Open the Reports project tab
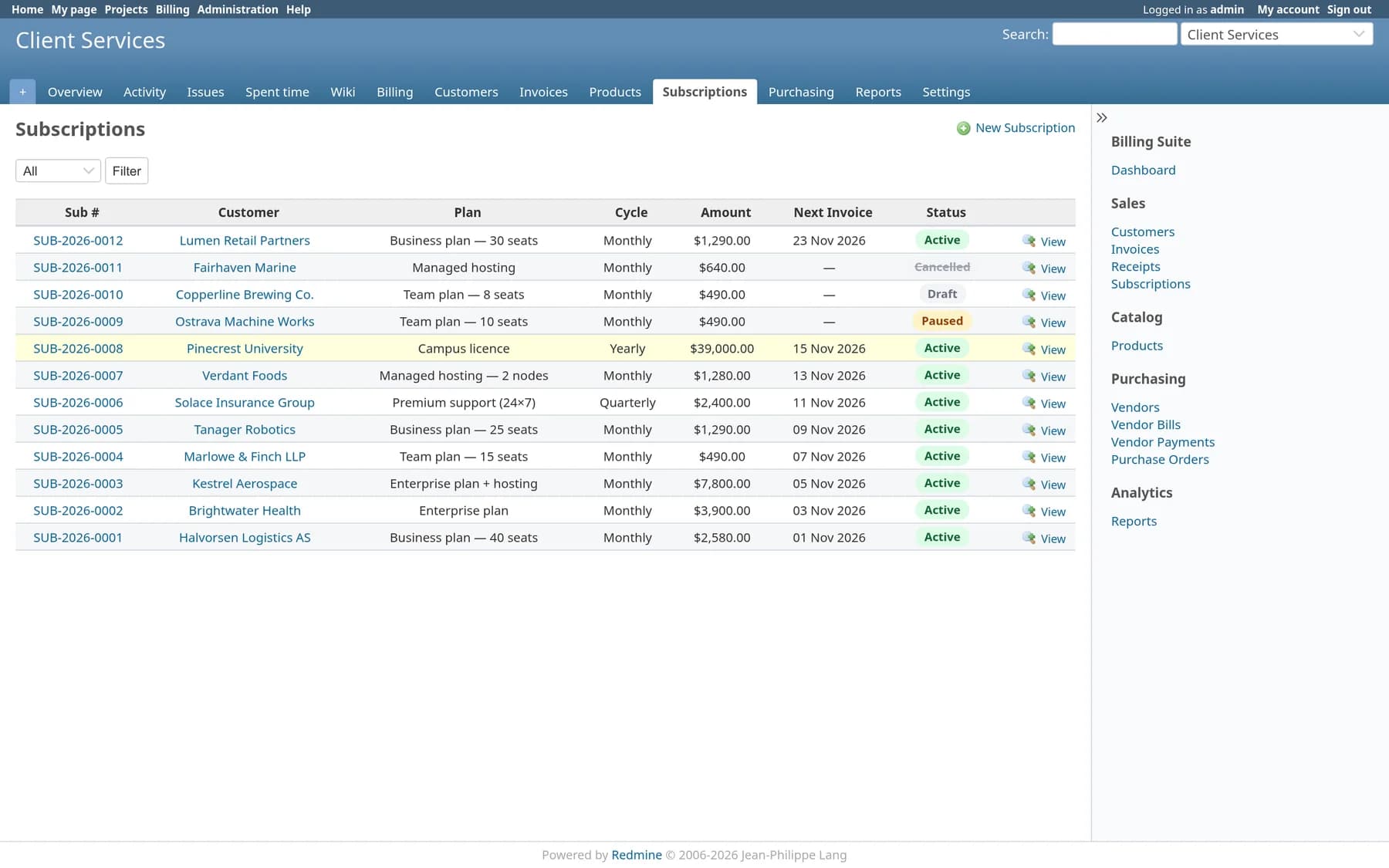The height and width of the screenshot is (868, 1389). (878, 92)
